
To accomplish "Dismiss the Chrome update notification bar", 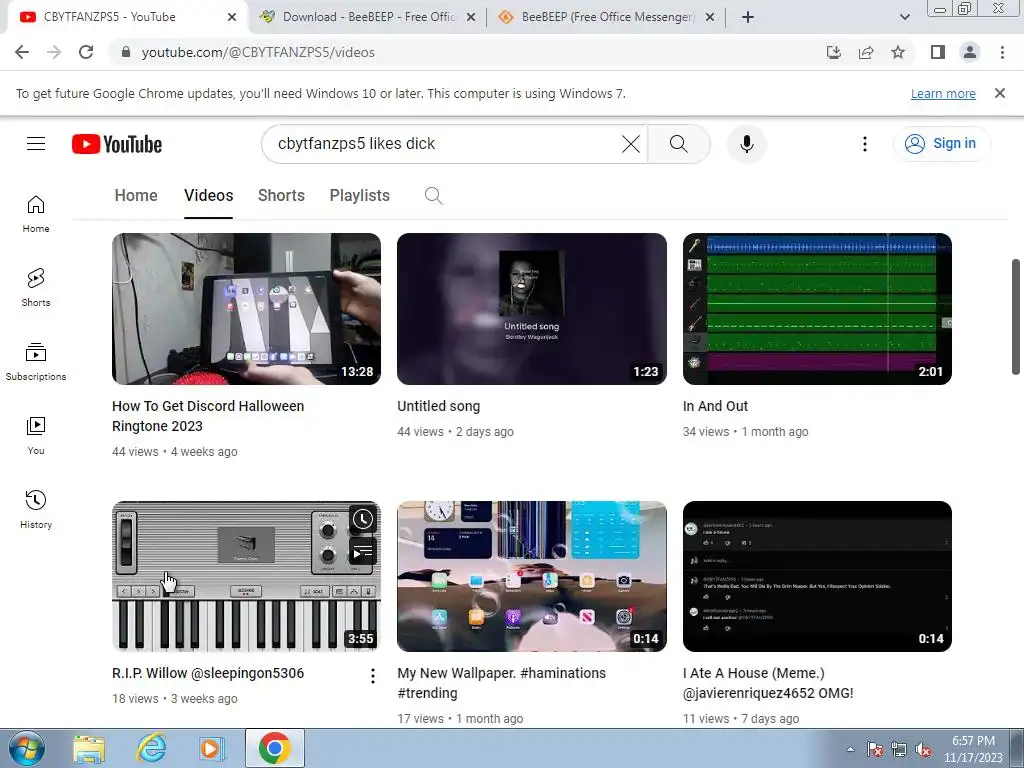I will 999,93.
